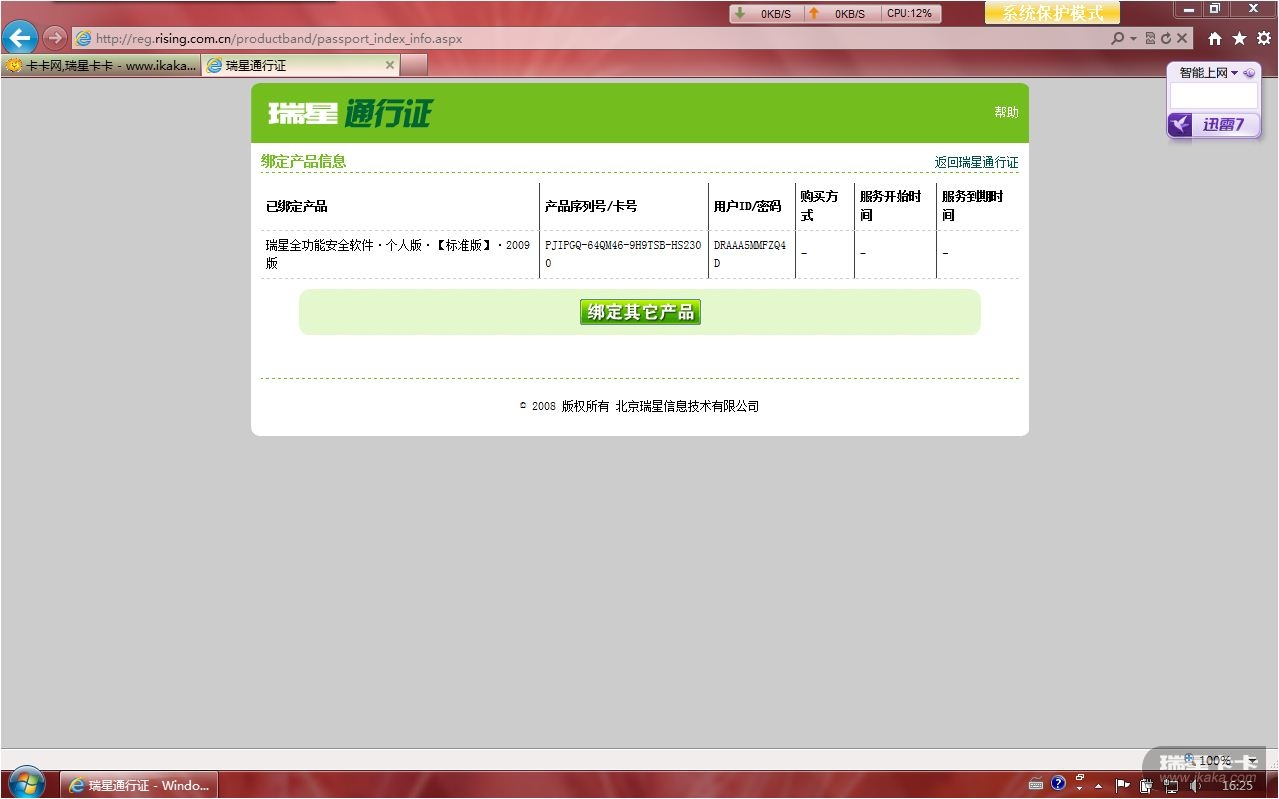Click the 瑞星通行证 logo
The image size is (1279, 799).
pos(350,113)
